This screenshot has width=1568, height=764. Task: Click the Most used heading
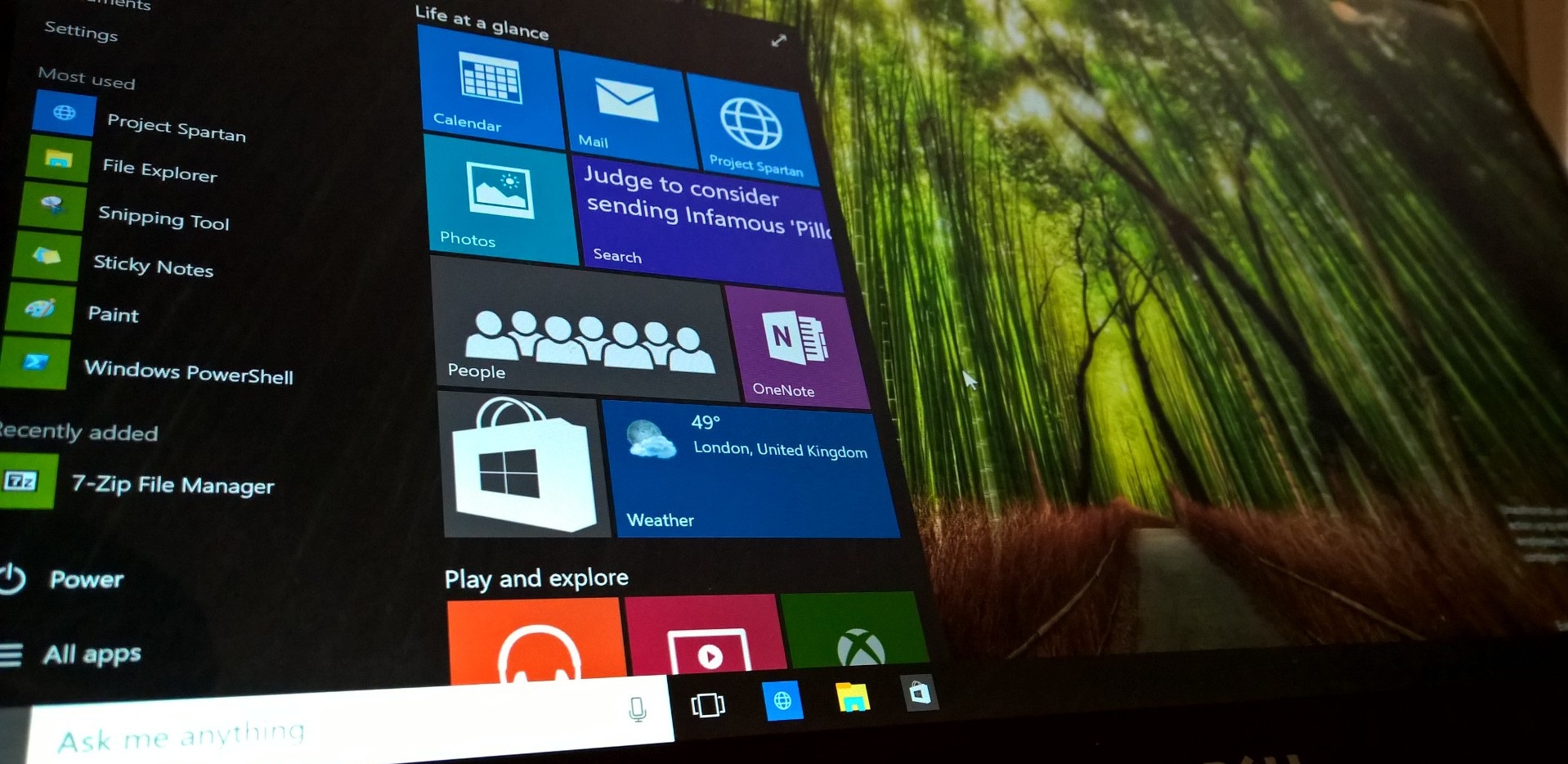pyautogui.click(x=87, y=79)
